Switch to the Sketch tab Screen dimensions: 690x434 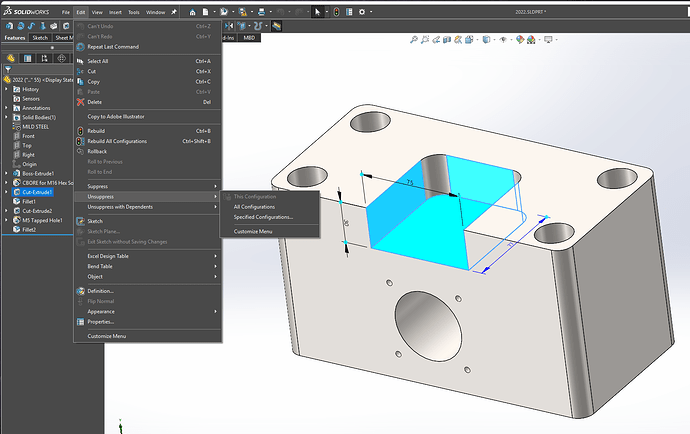click(x=40, y=37)
